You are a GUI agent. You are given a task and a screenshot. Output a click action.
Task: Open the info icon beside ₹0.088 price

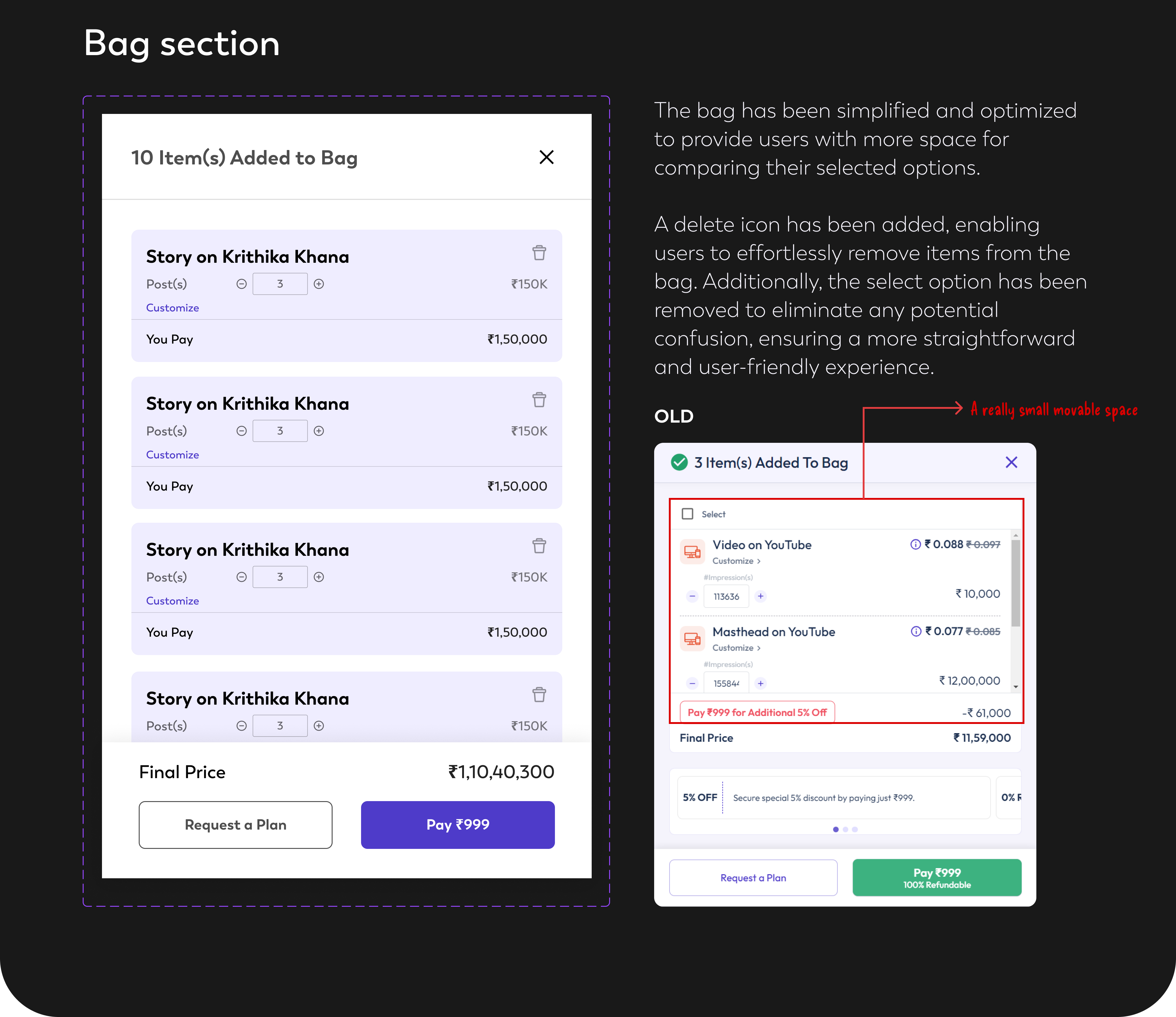coord(915,544)
